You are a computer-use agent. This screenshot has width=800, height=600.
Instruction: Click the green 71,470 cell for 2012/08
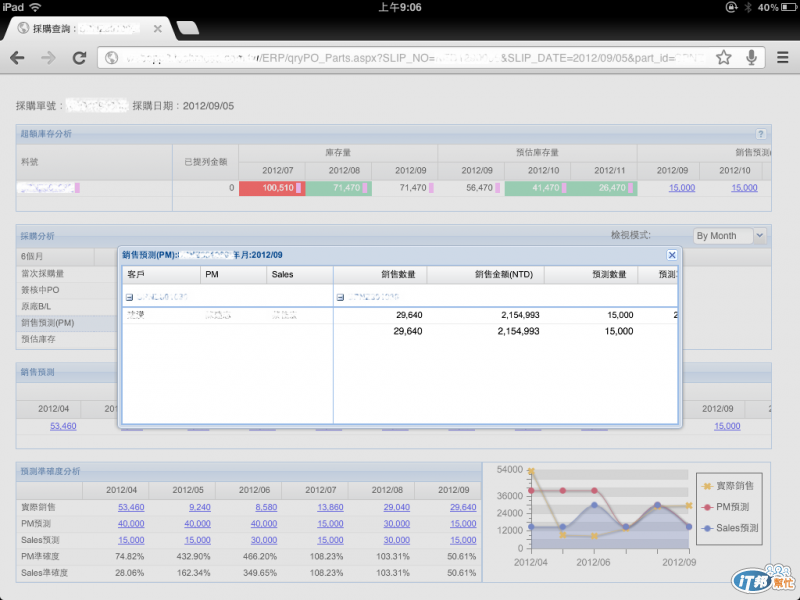[338, 188]
